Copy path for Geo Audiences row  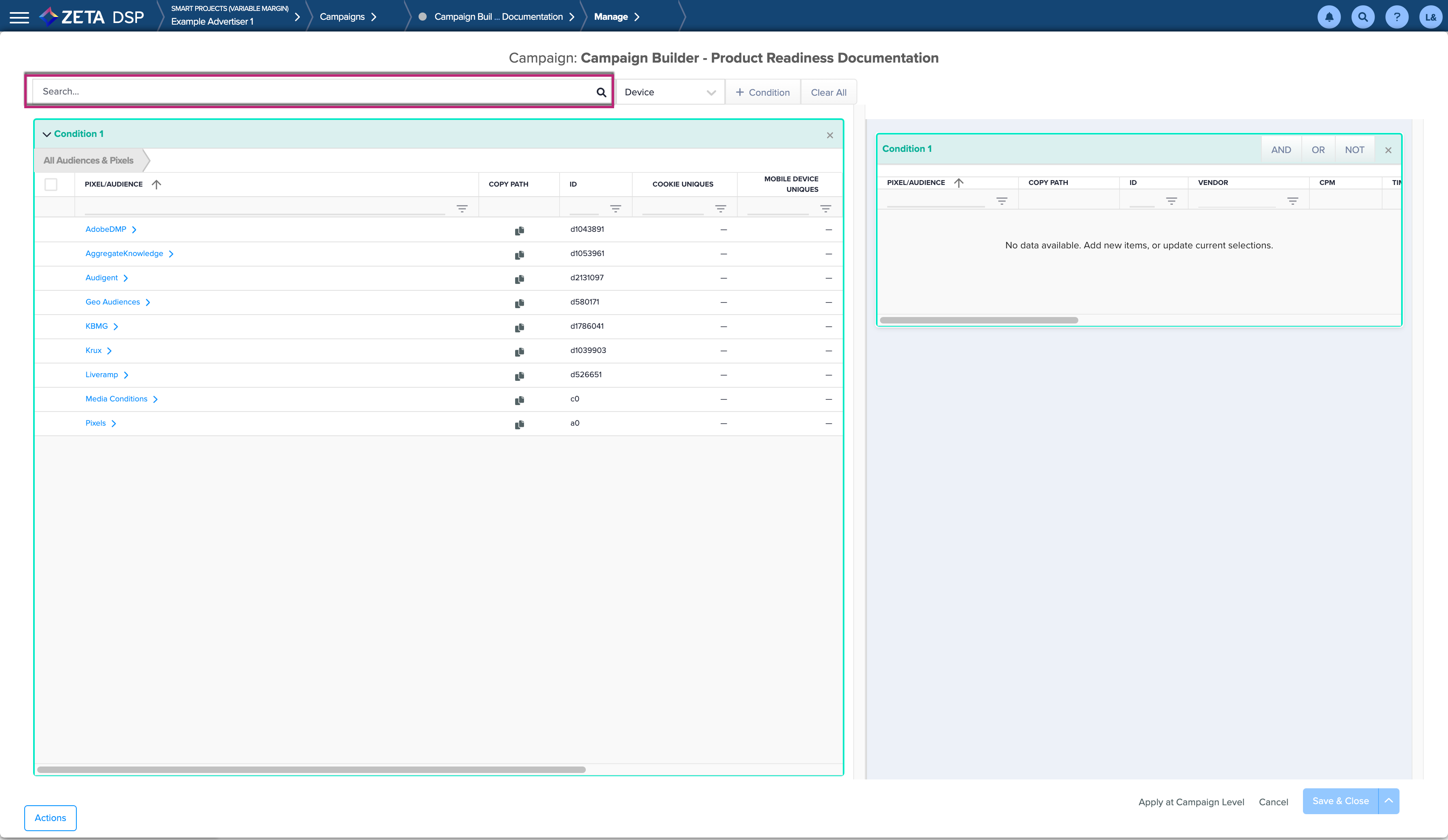click(x=520, y=303)
